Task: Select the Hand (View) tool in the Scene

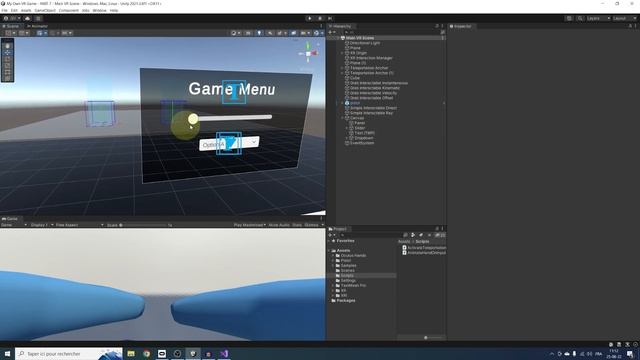Action: (7, 46)
